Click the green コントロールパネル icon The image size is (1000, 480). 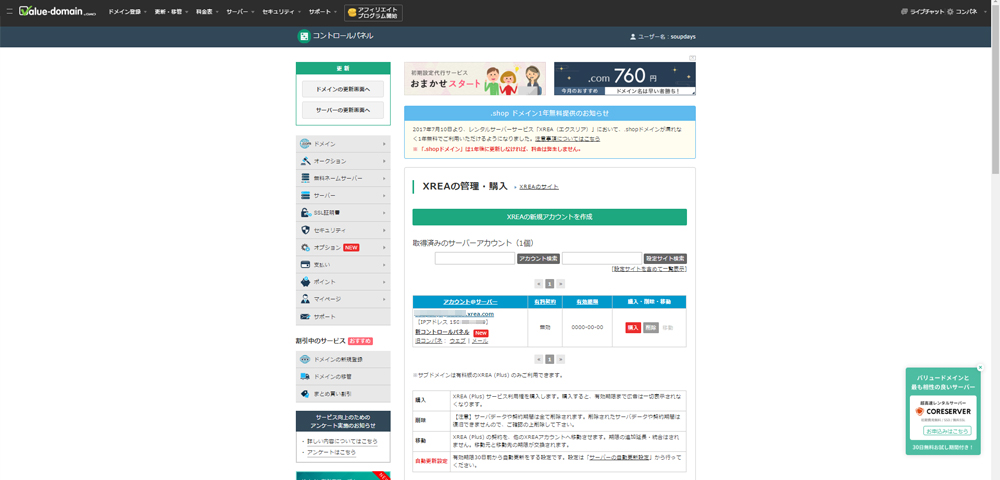point(304,36)
